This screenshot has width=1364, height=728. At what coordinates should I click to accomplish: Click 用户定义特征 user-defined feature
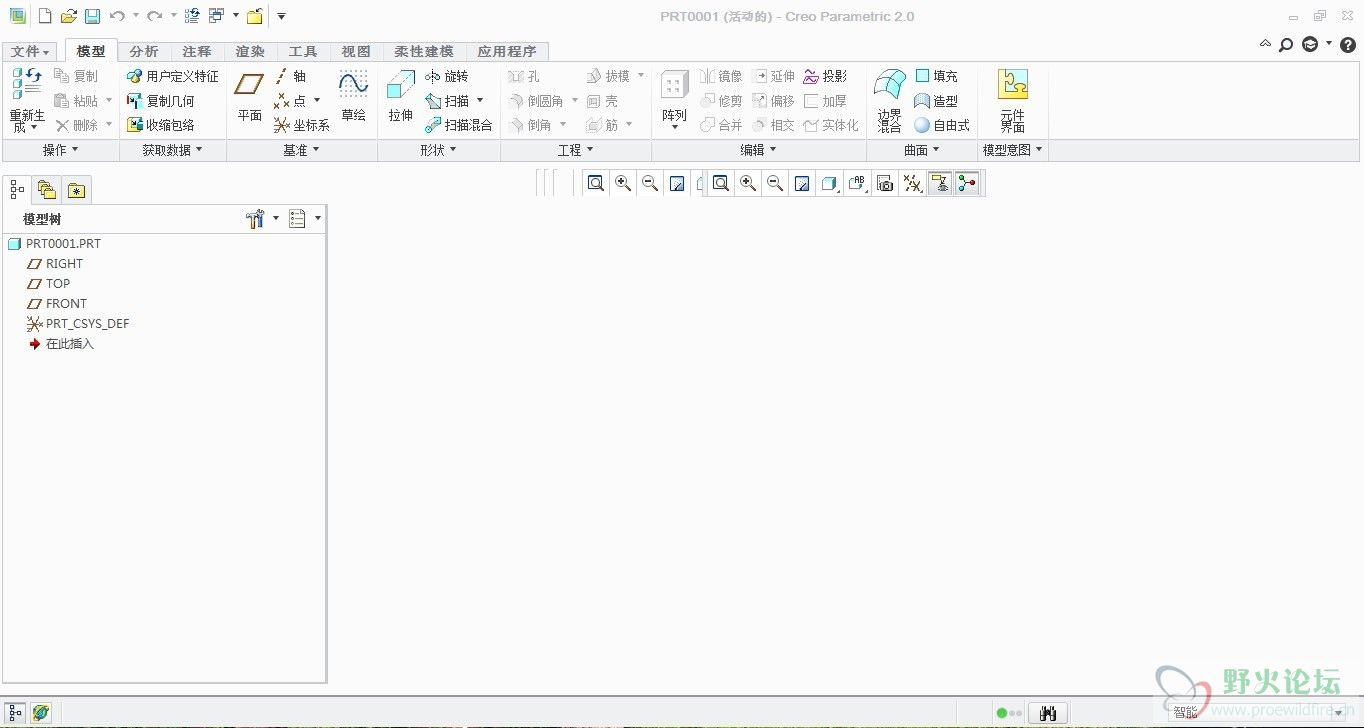(x=172, y=76)
